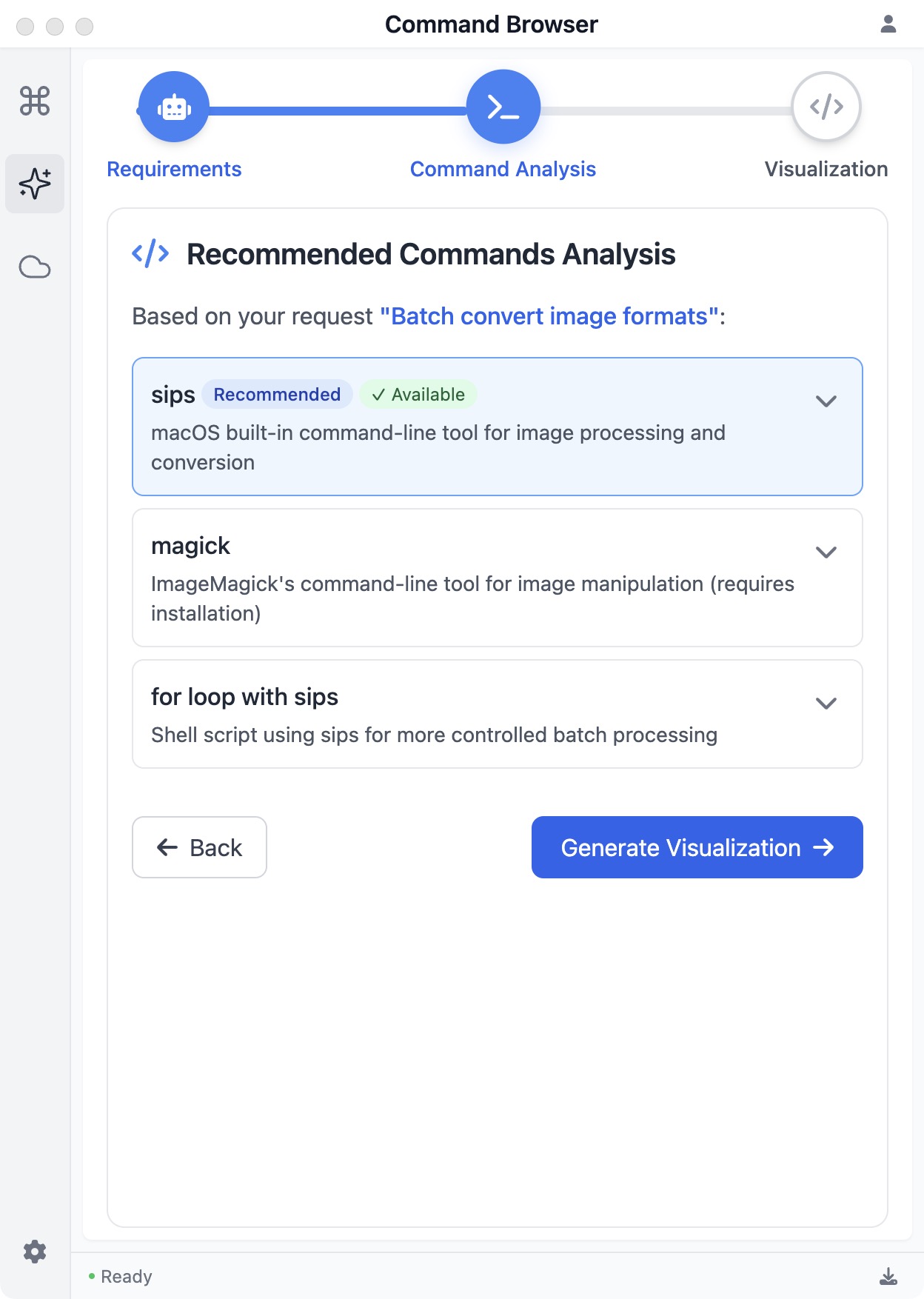Click the "Batch convert image formats" request text
924x1299 pixels.
click(549, 316)
